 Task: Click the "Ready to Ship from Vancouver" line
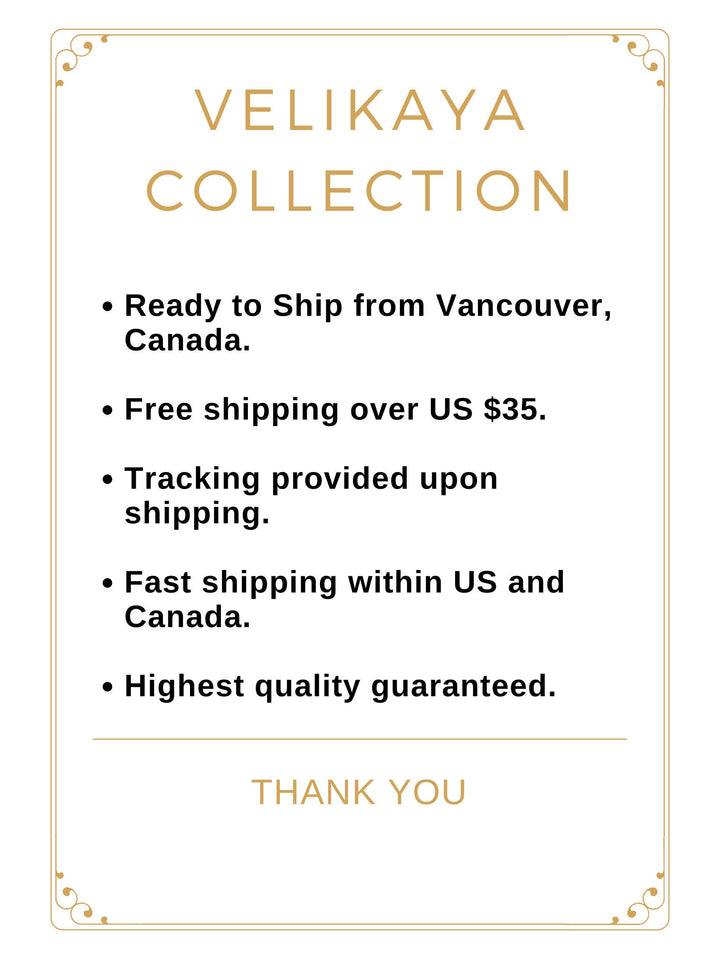click(x=368, y=307)
